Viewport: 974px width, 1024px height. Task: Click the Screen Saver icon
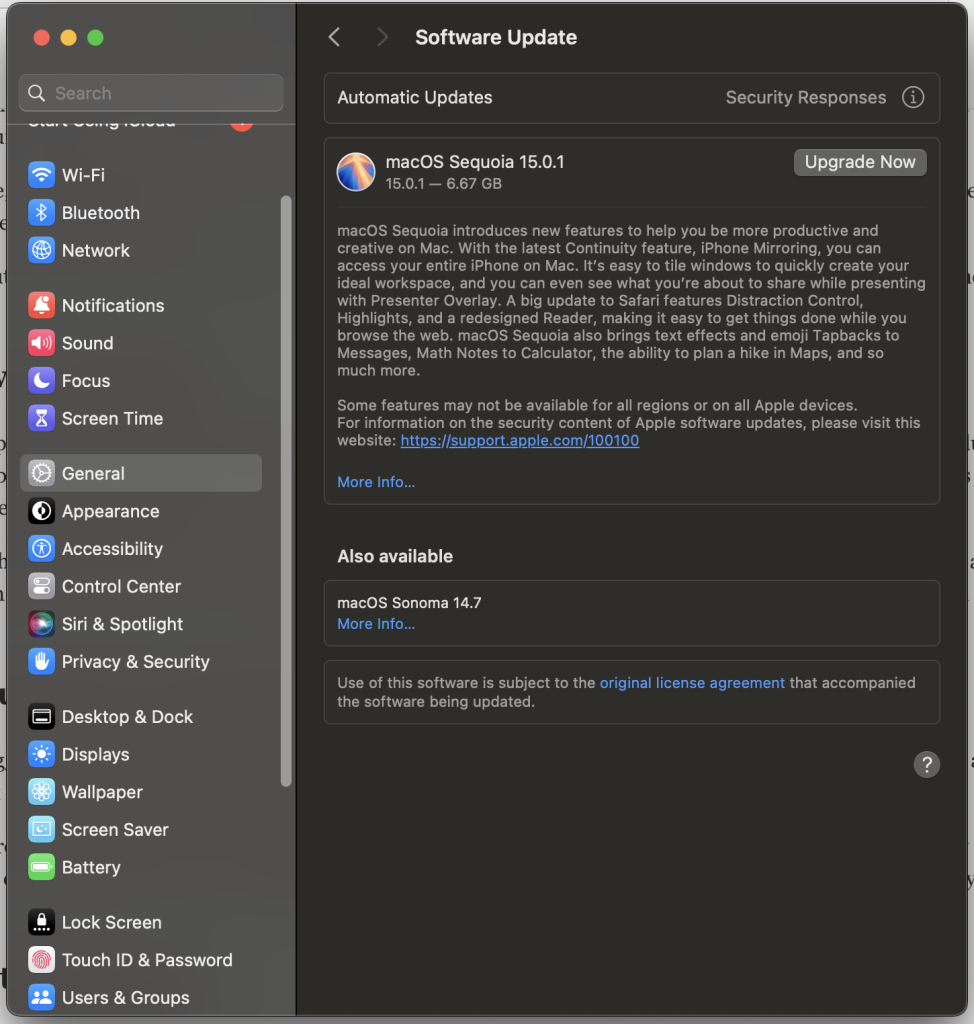[x=41, y=829]
